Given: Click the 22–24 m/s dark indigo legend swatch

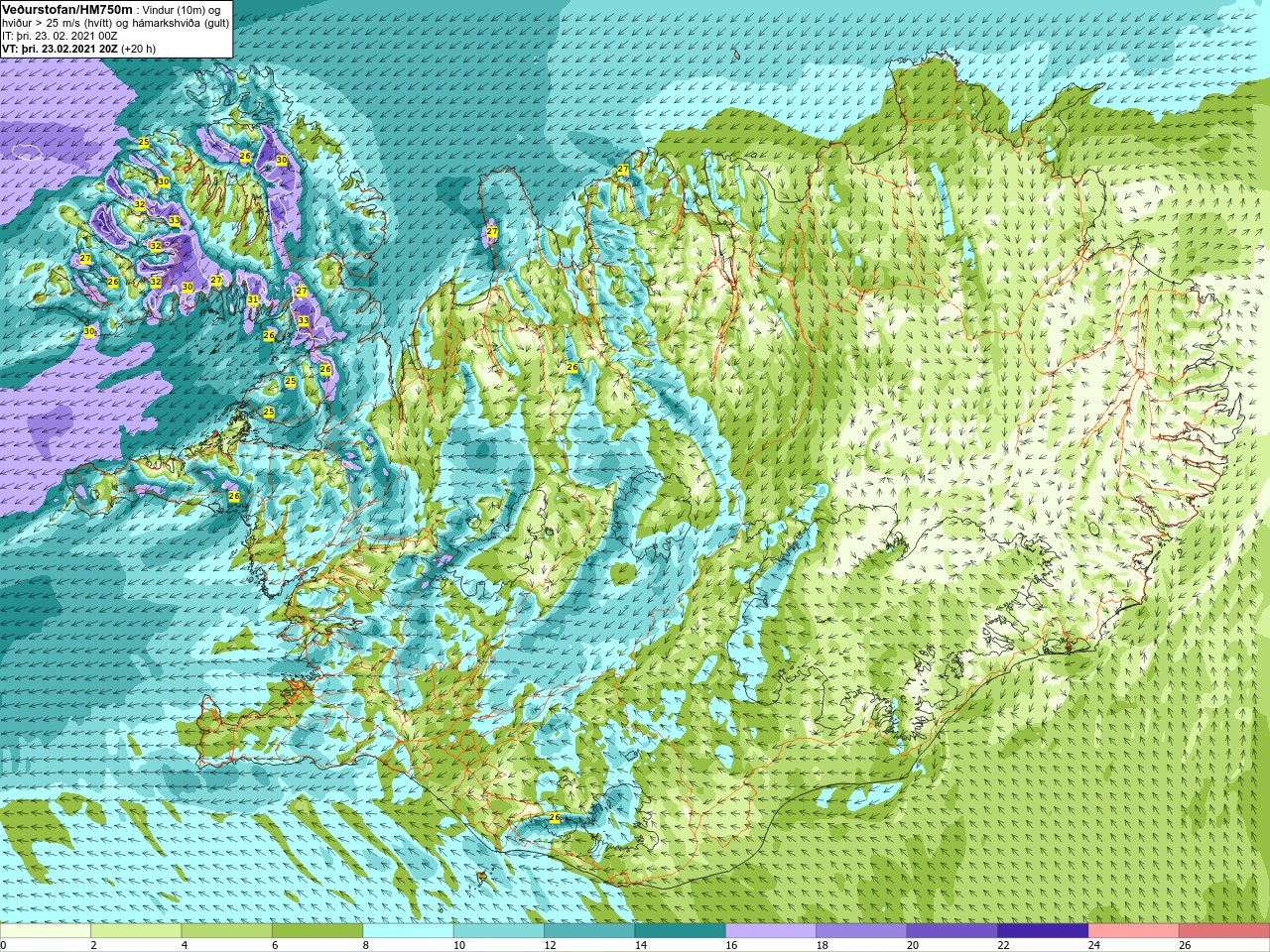Looking at the screenshot, I should click(1043, 931).
